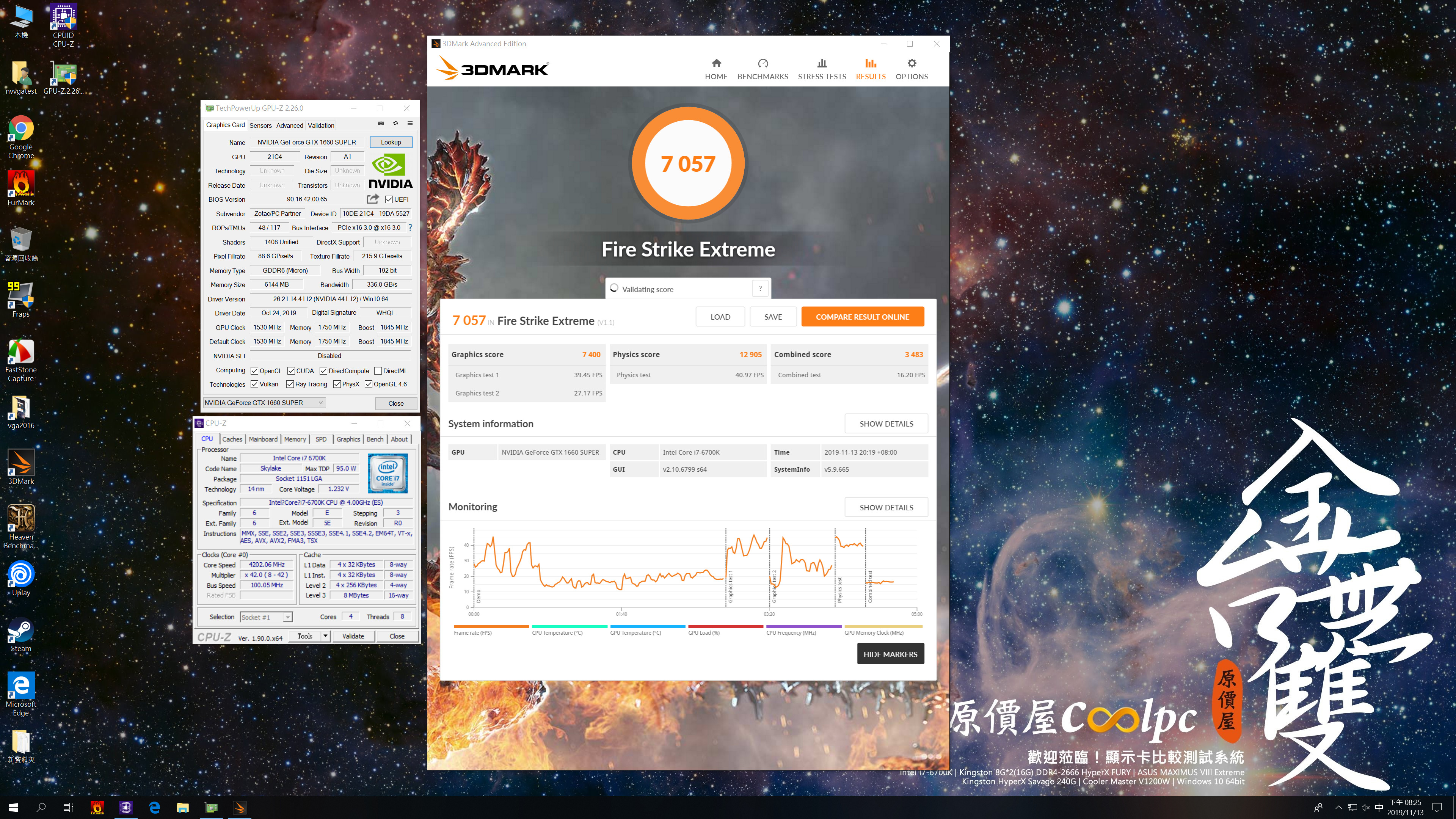This screenshot has height=819, width=1456.
Task: Toggle the OpenCL checkbox
Action: (x=254, y=371)
